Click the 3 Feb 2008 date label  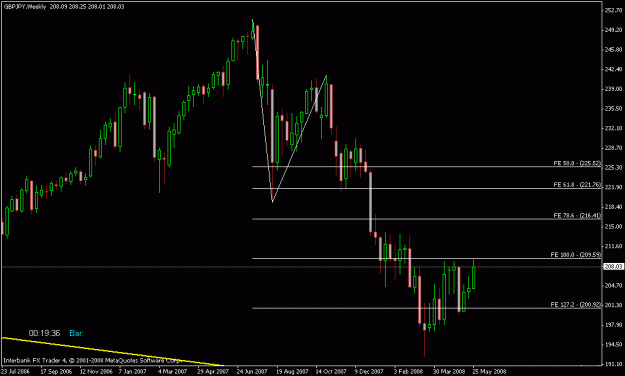coord(409,371)
